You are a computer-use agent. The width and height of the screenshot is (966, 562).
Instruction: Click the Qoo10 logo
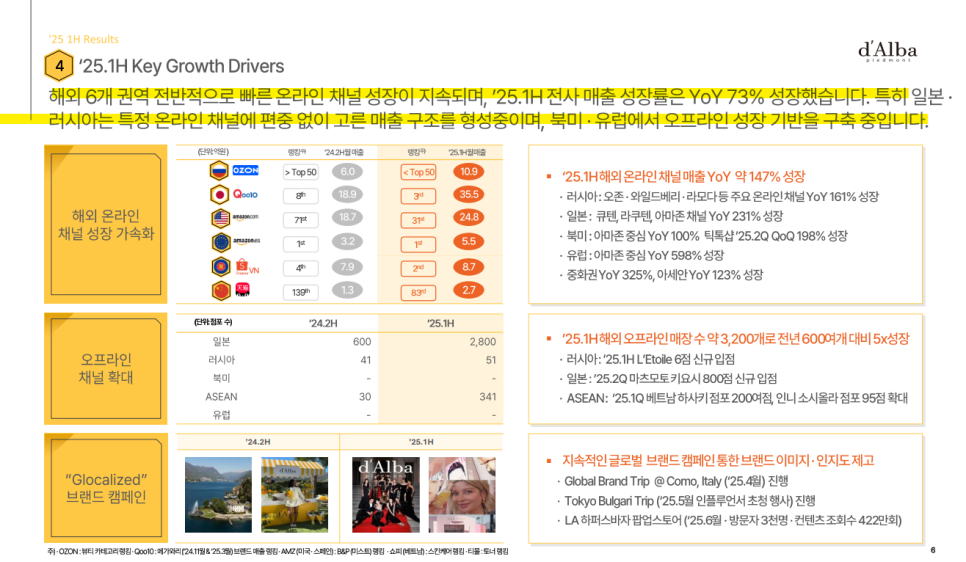point(245,194)
